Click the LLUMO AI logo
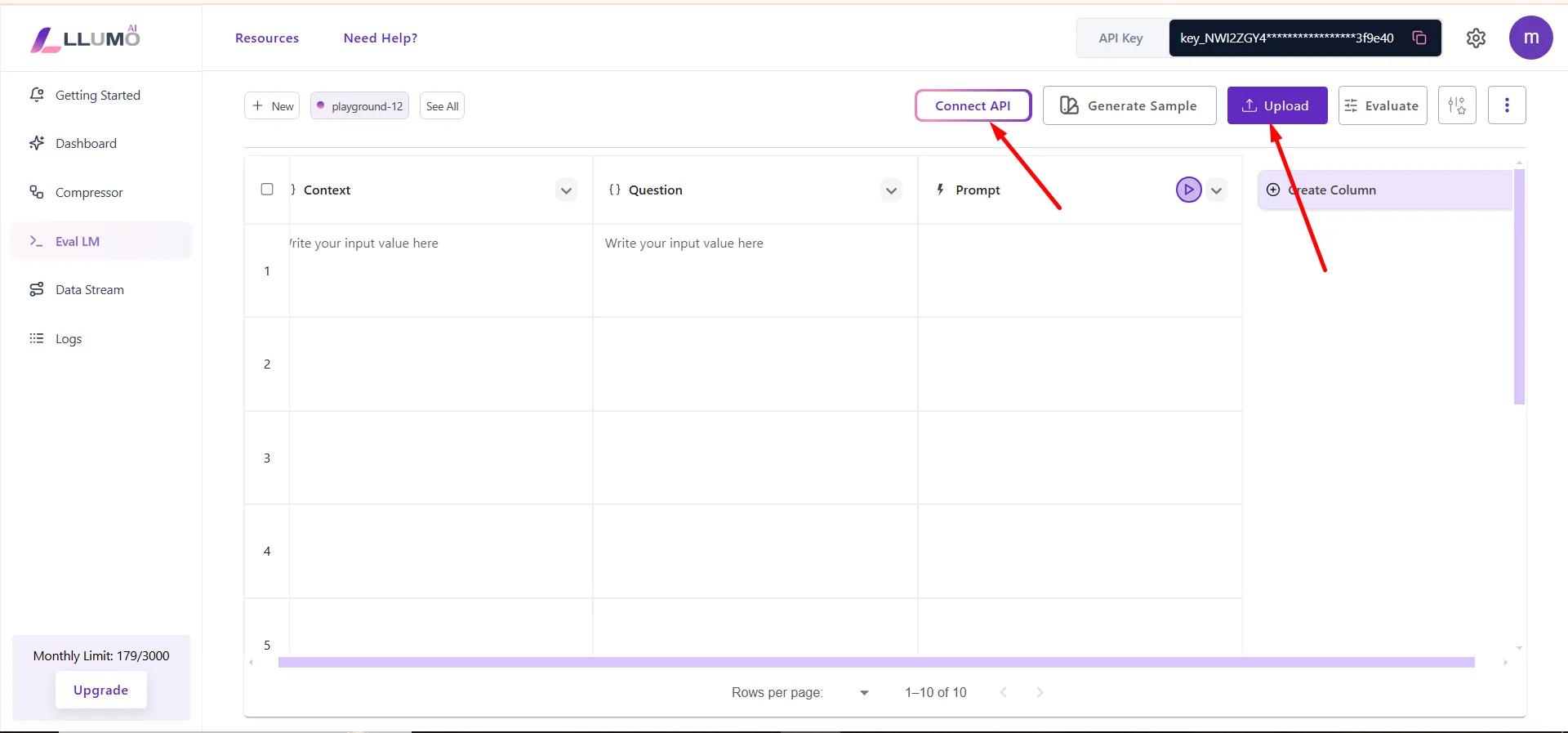 point(85,38)
